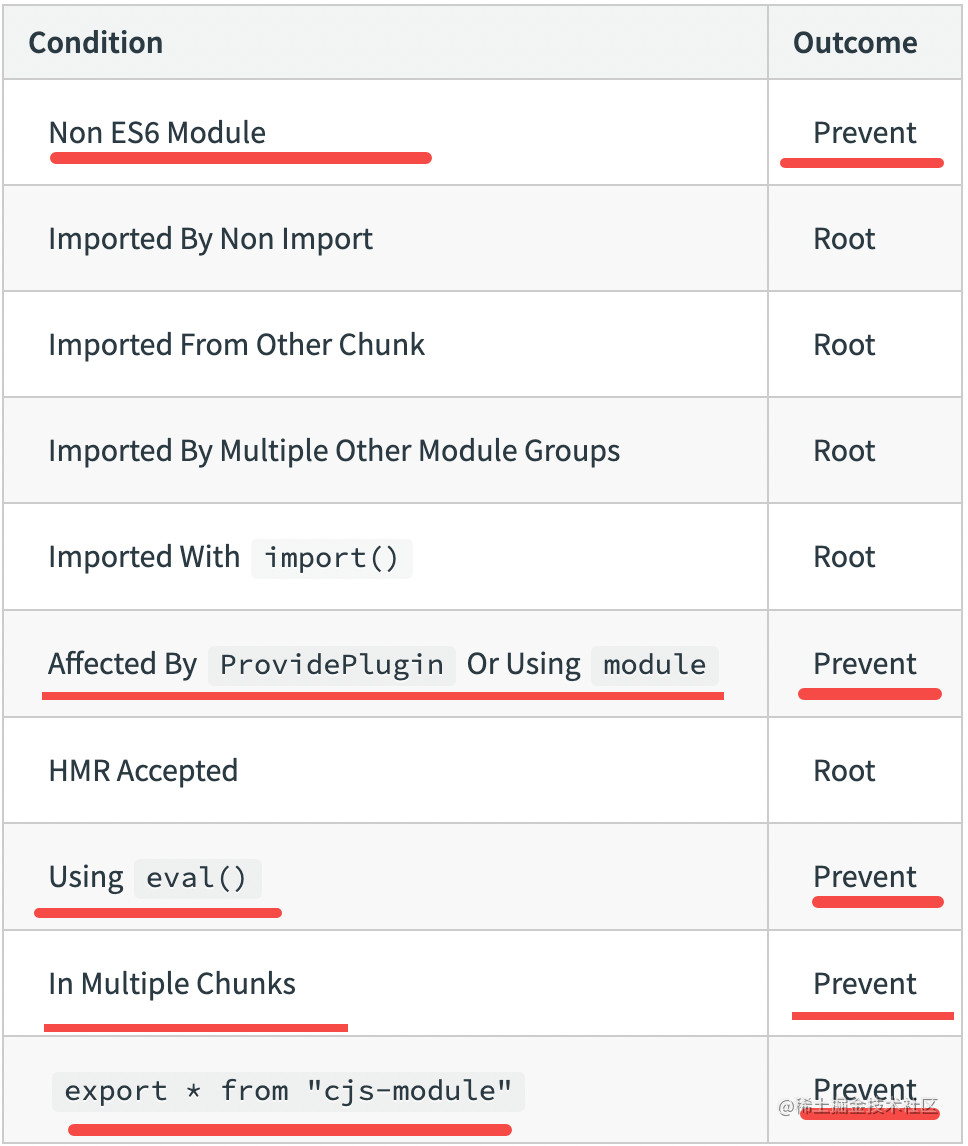
Task: Select Imported By Multiple Other Module Groups
Action: (334, 451)
